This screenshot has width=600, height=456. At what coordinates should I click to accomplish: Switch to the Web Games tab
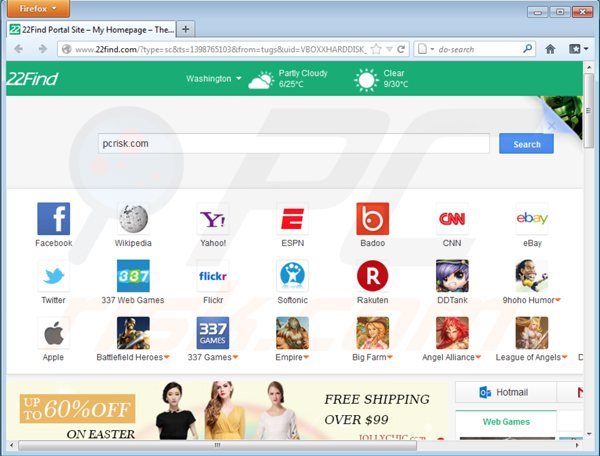click(506, 422)
